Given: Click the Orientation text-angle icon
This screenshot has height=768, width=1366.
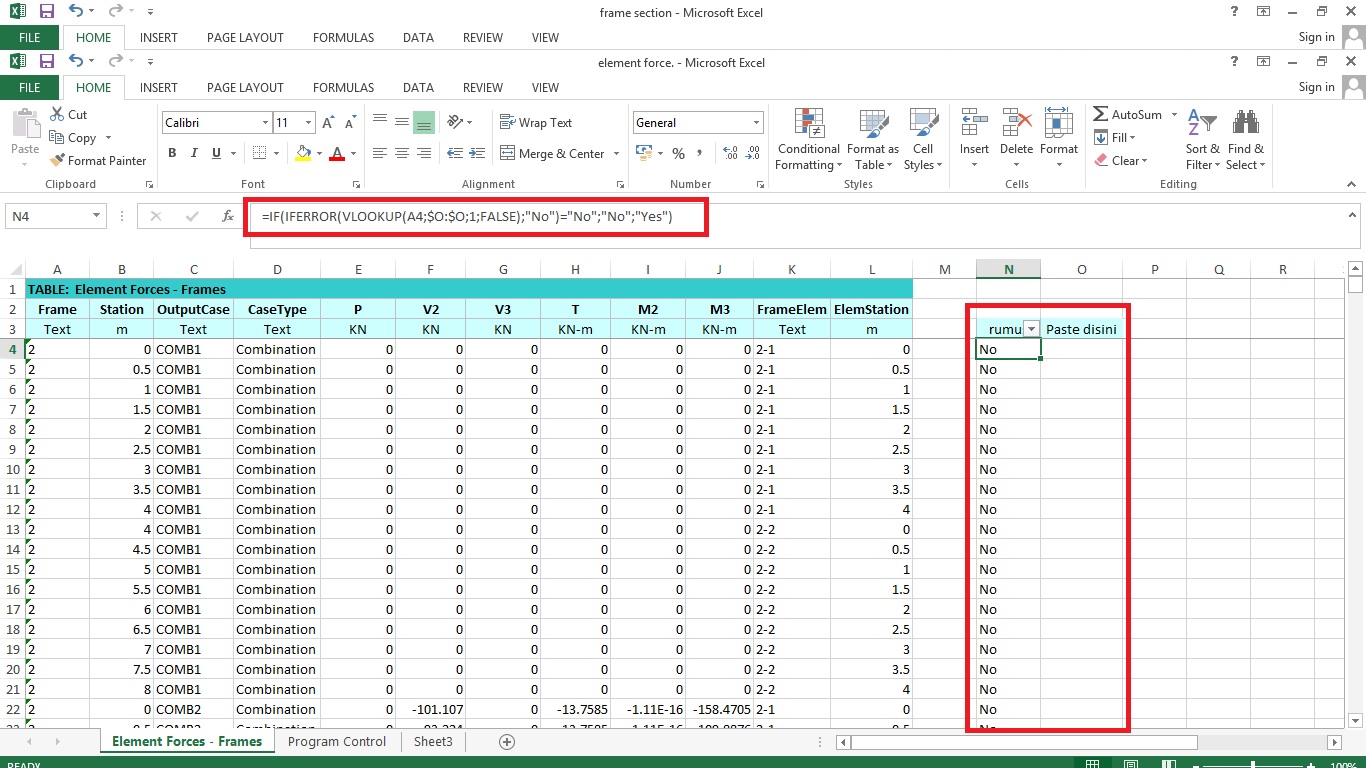Looking at the screenshot, I should click(455, 122).
